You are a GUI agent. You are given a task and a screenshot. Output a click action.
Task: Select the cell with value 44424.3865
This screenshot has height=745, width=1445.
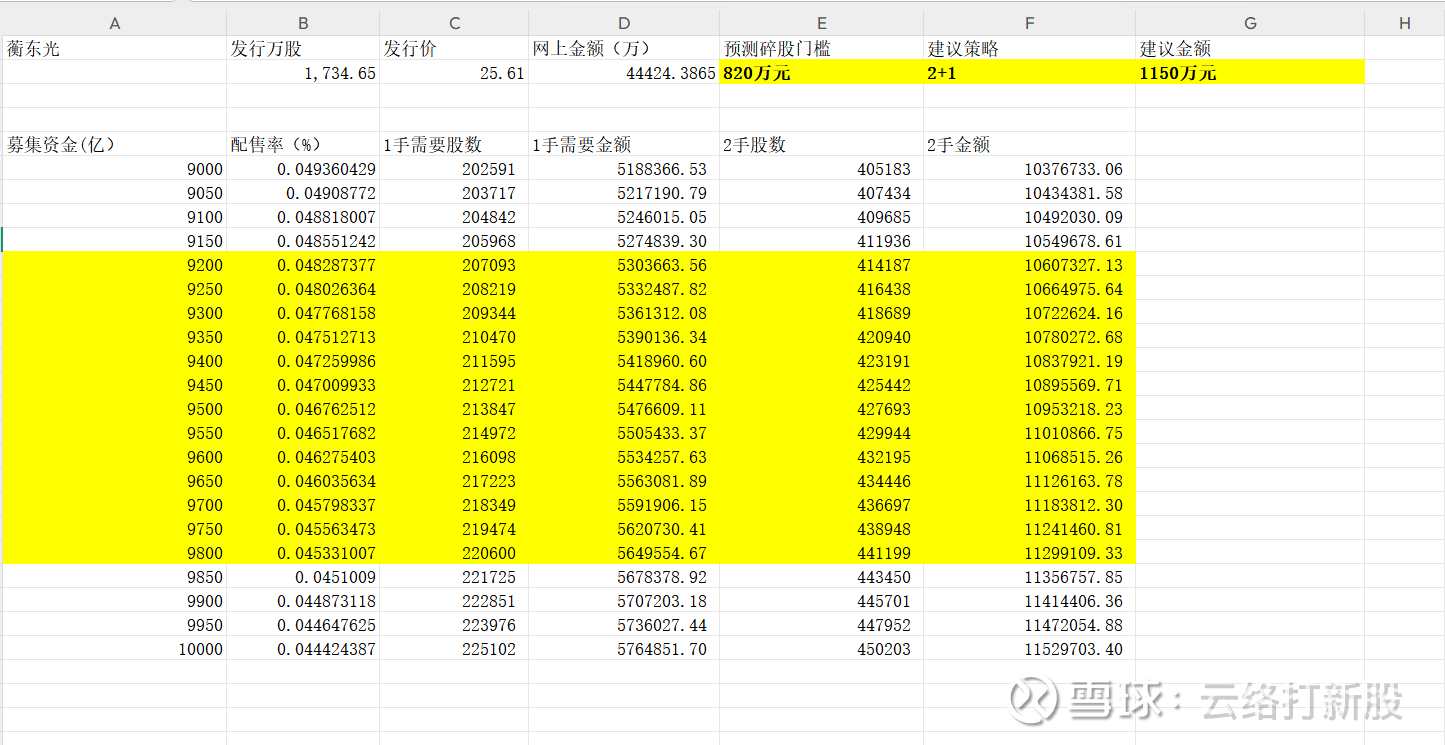[624, 72]
